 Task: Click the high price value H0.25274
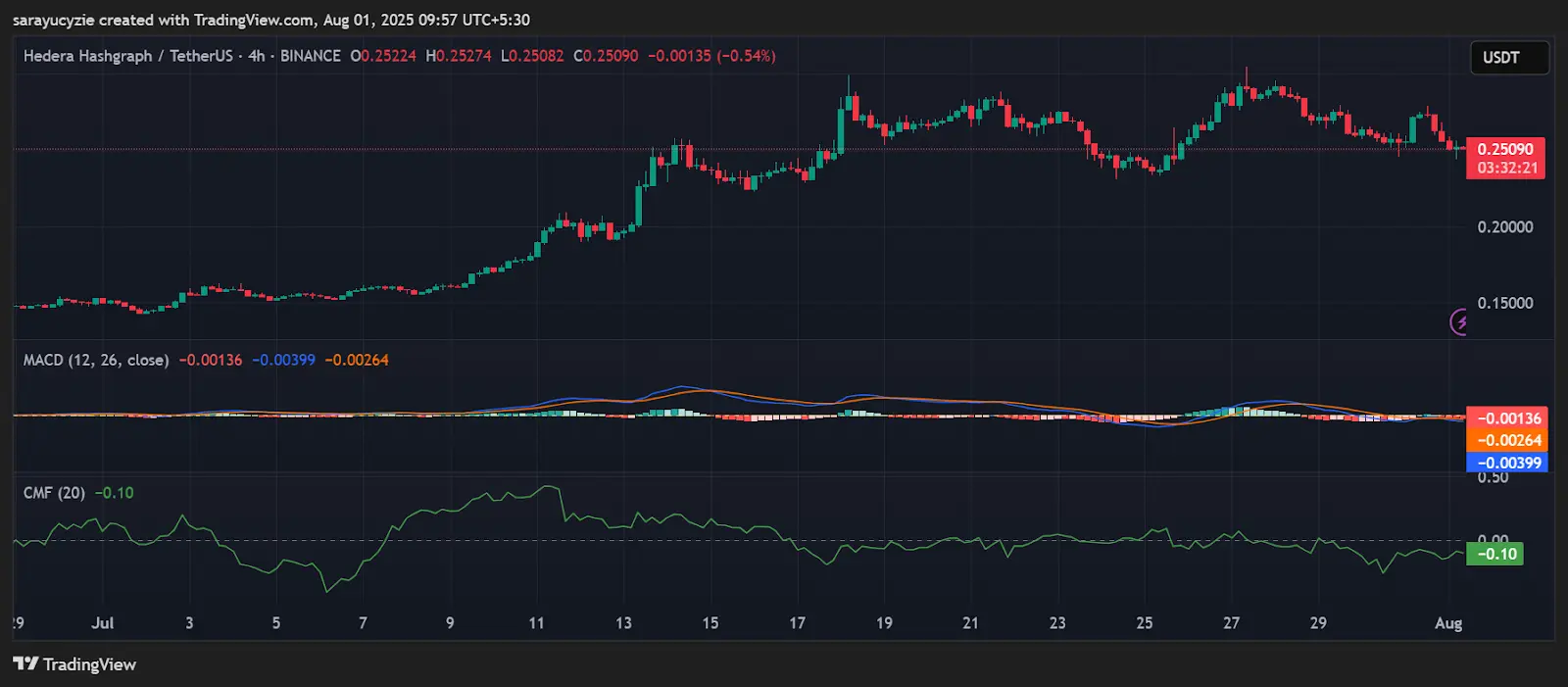459,56
